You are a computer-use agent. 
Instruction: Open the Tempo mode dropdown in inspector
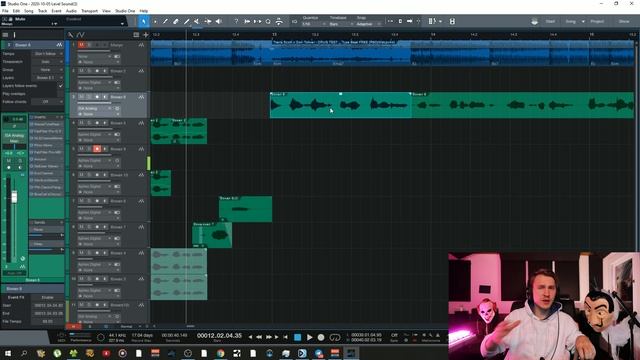coord(48,54)
